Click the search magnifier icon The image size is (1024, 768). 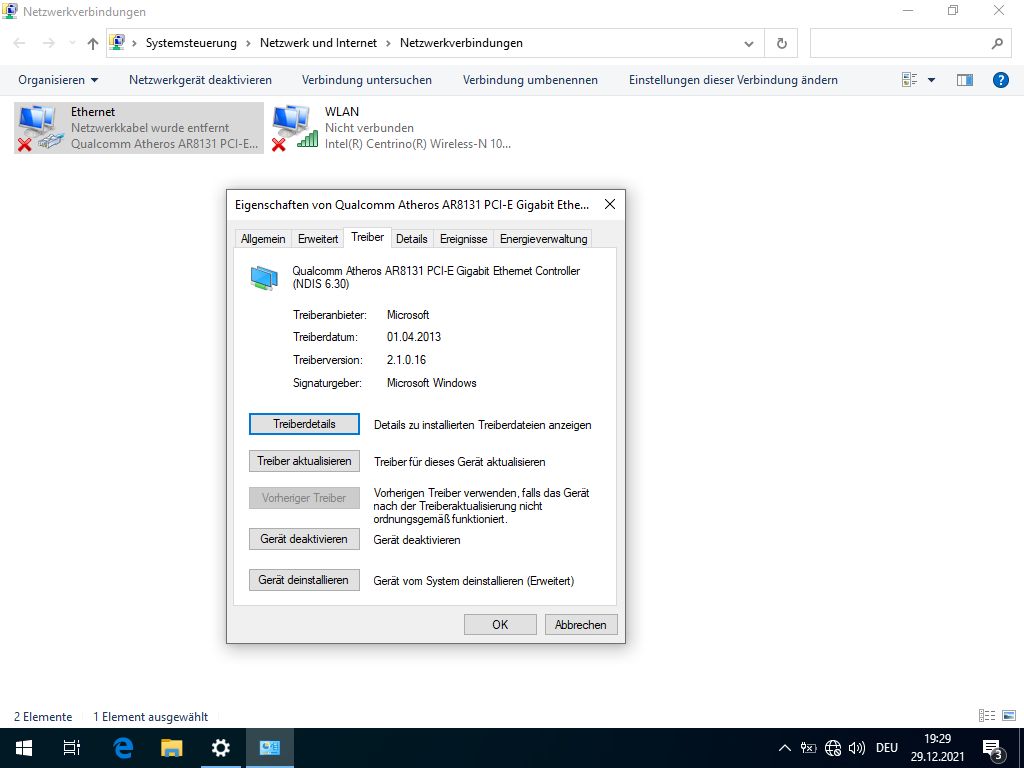pyautogui.click(x=997, y=43)
